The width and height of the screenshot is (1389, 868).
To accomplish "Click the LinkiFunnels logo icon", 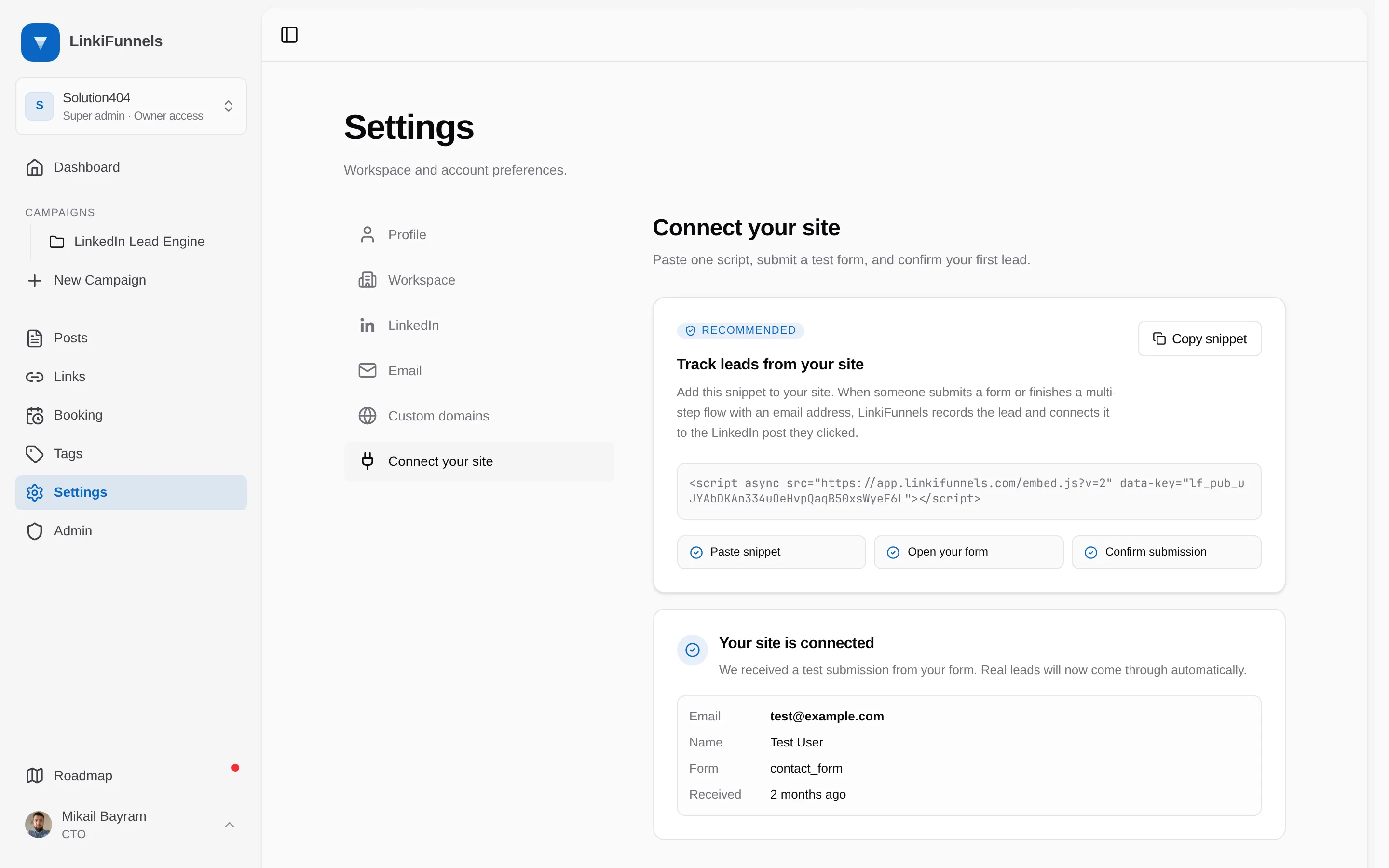I will tap(40, 42).
